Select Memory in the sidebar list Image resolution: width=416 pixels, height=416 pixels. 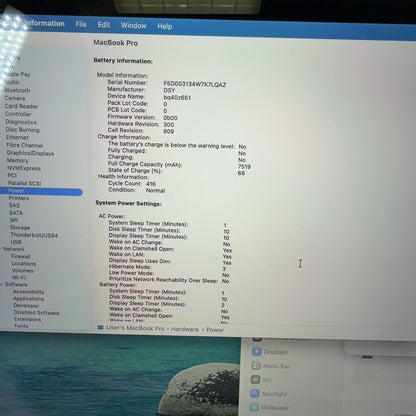tap(17, 161)
